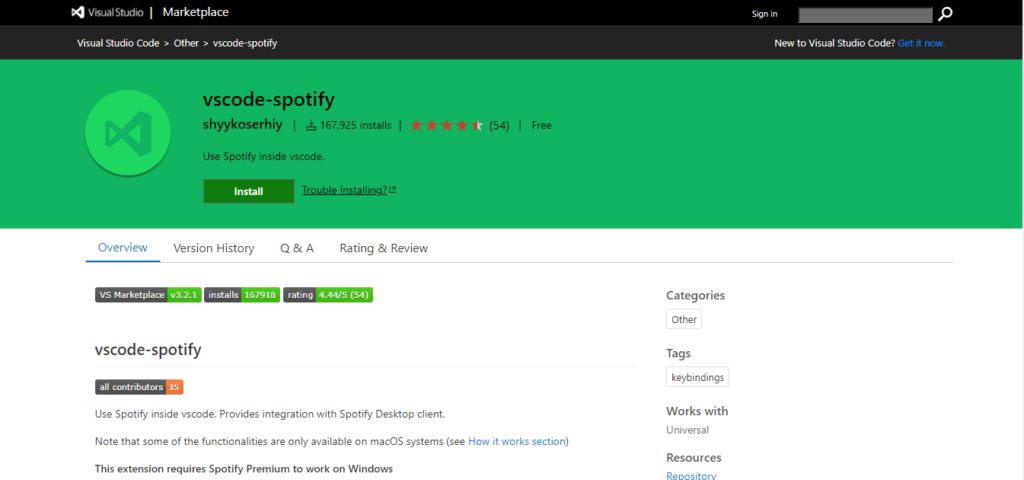Click the Free price label
The image size is (1024, 480).
tap(541, 125)
